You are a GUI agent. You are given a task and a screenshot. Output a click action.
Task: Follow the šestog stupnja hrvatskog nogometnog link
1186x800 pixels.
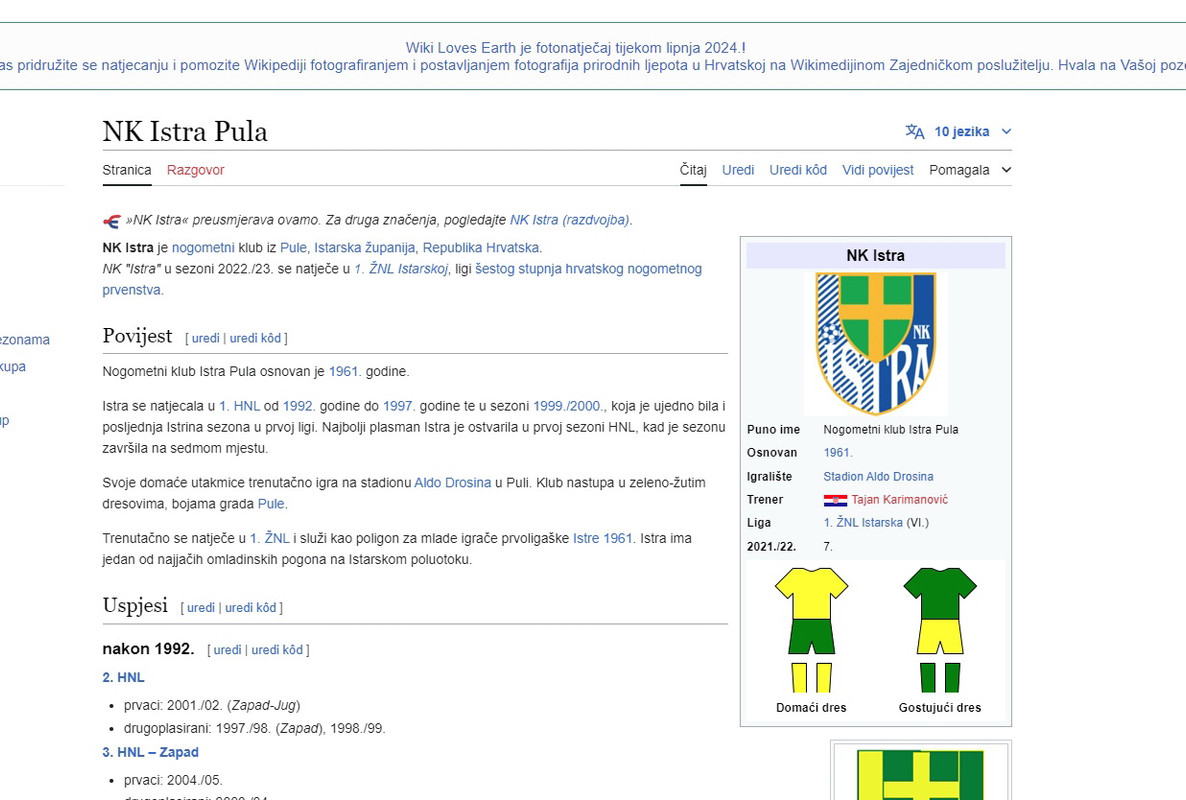[x=588, y=268]
